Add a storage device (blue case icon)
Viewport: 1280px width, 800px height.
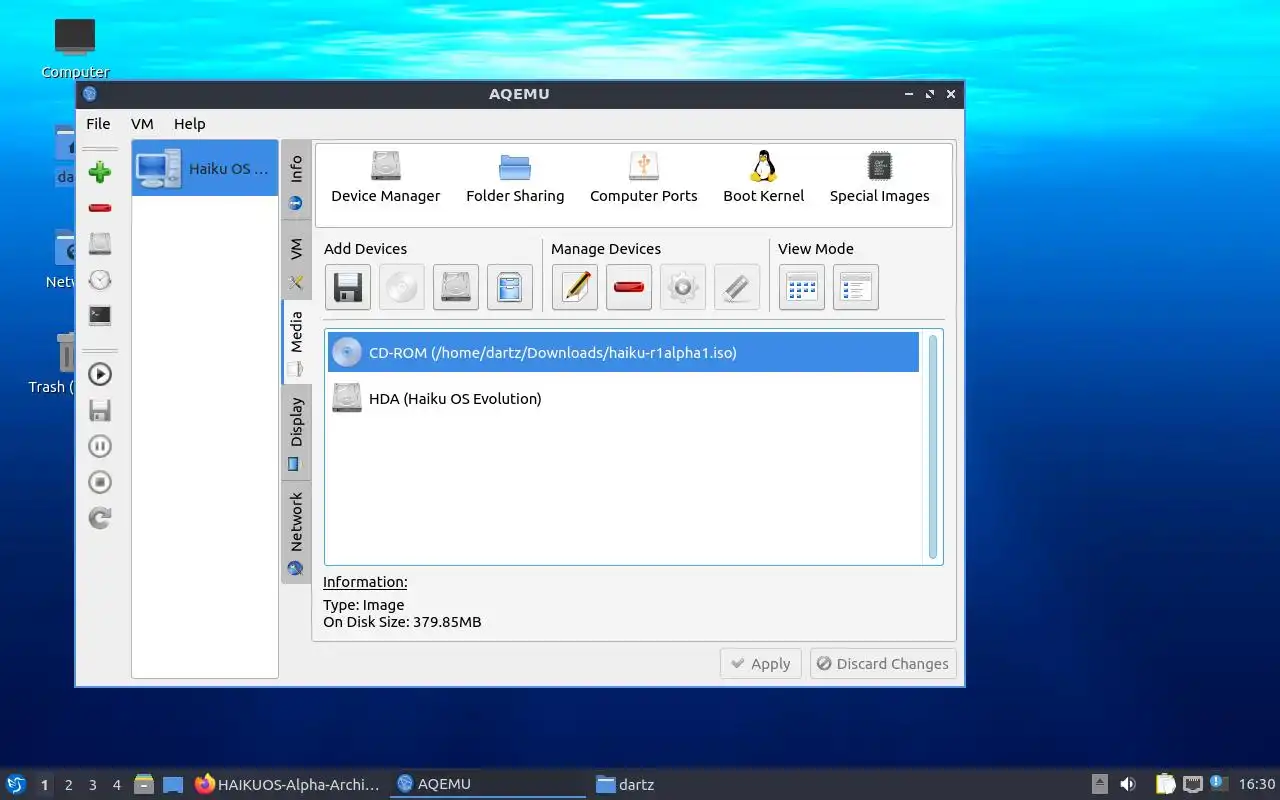[510, 288]
